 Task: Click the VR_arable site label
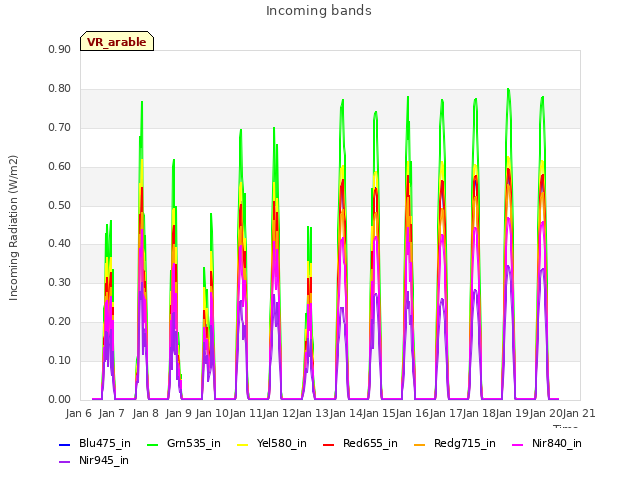pos(117,41)
